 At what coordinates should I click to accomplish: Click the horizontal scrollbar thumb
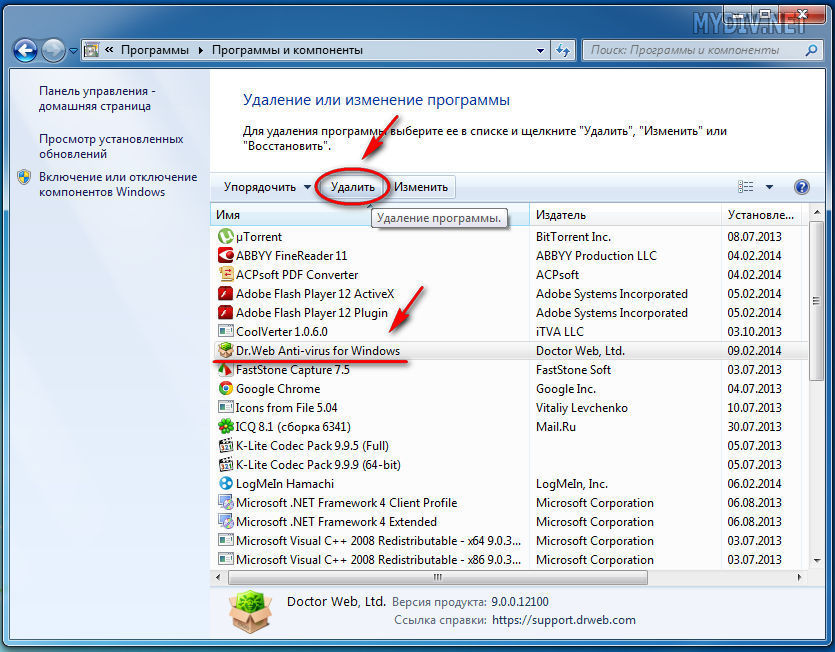pos(437,577)
